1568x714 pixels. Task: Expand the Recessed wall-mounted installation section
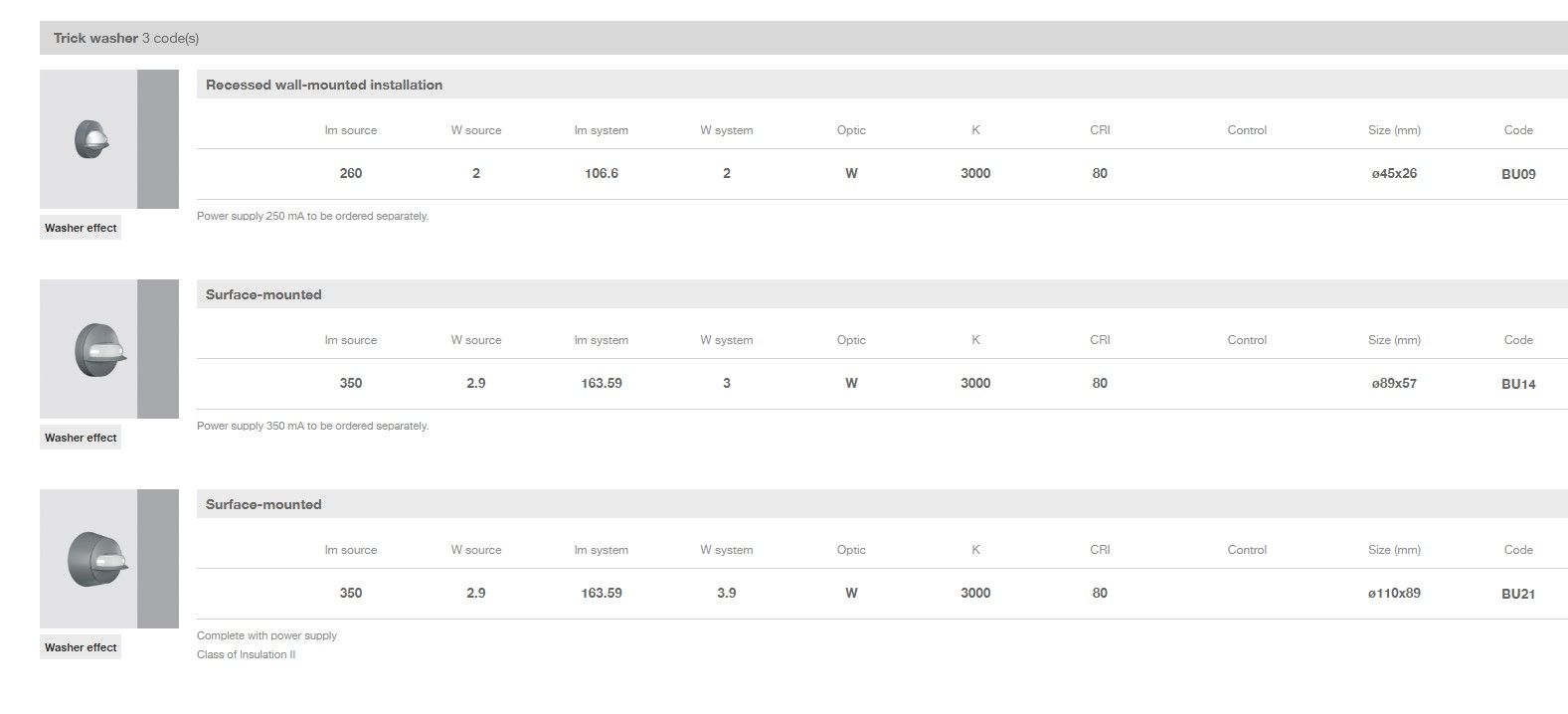(x=324, y=85)
